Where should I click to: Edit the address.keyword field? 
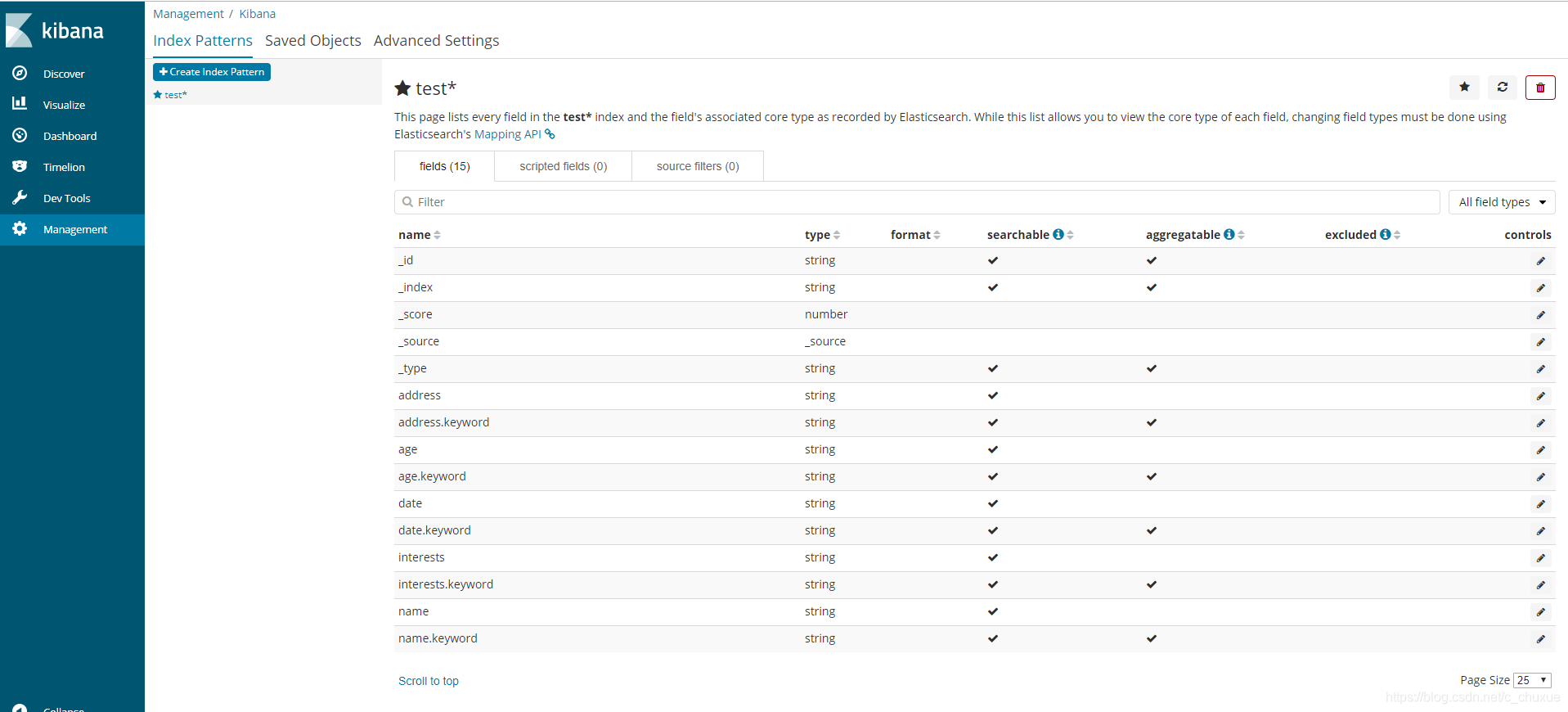(x=1541, y=423)
